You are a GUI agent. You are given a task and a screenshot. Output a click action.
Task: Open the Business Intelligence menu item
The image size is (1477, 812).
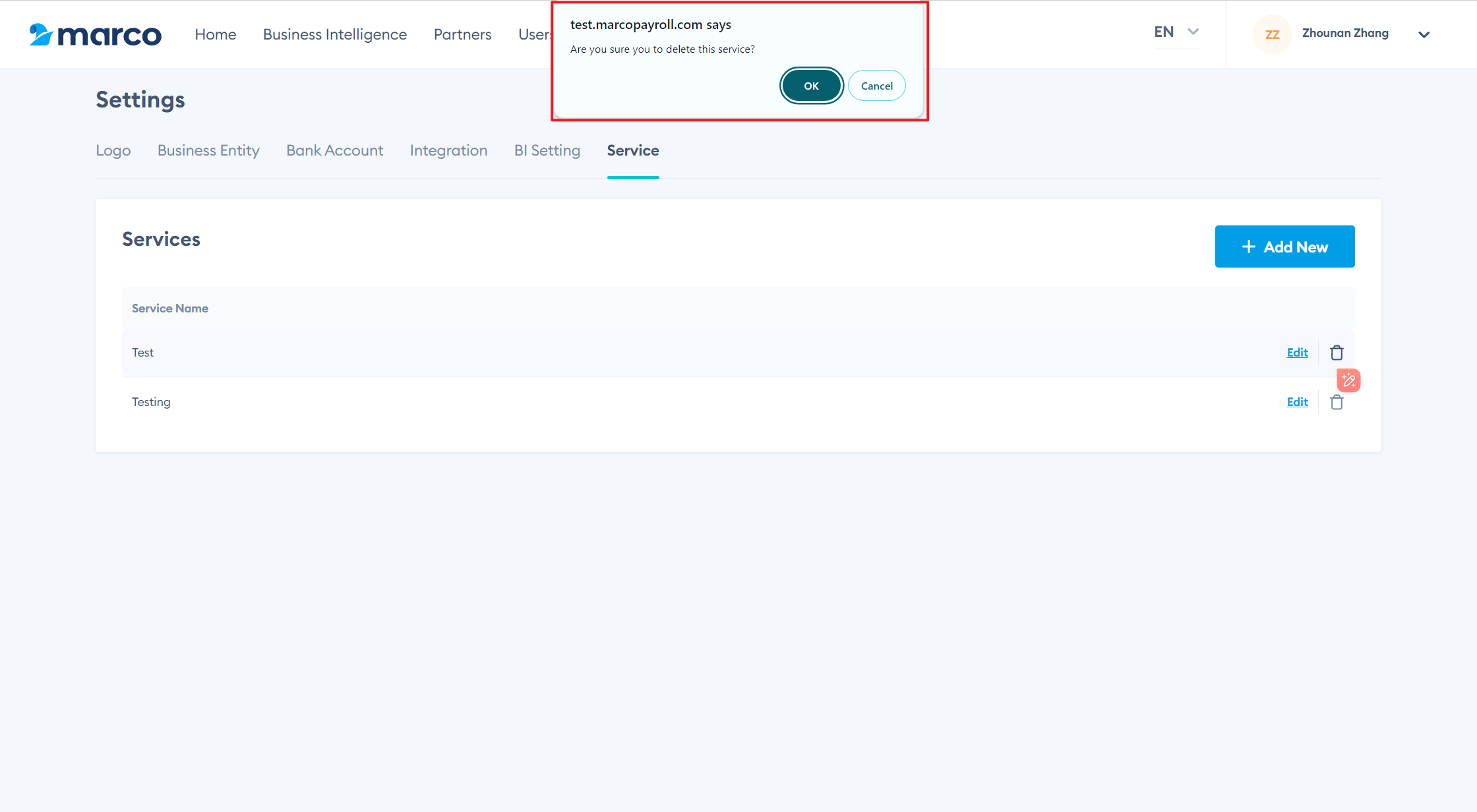335,34
